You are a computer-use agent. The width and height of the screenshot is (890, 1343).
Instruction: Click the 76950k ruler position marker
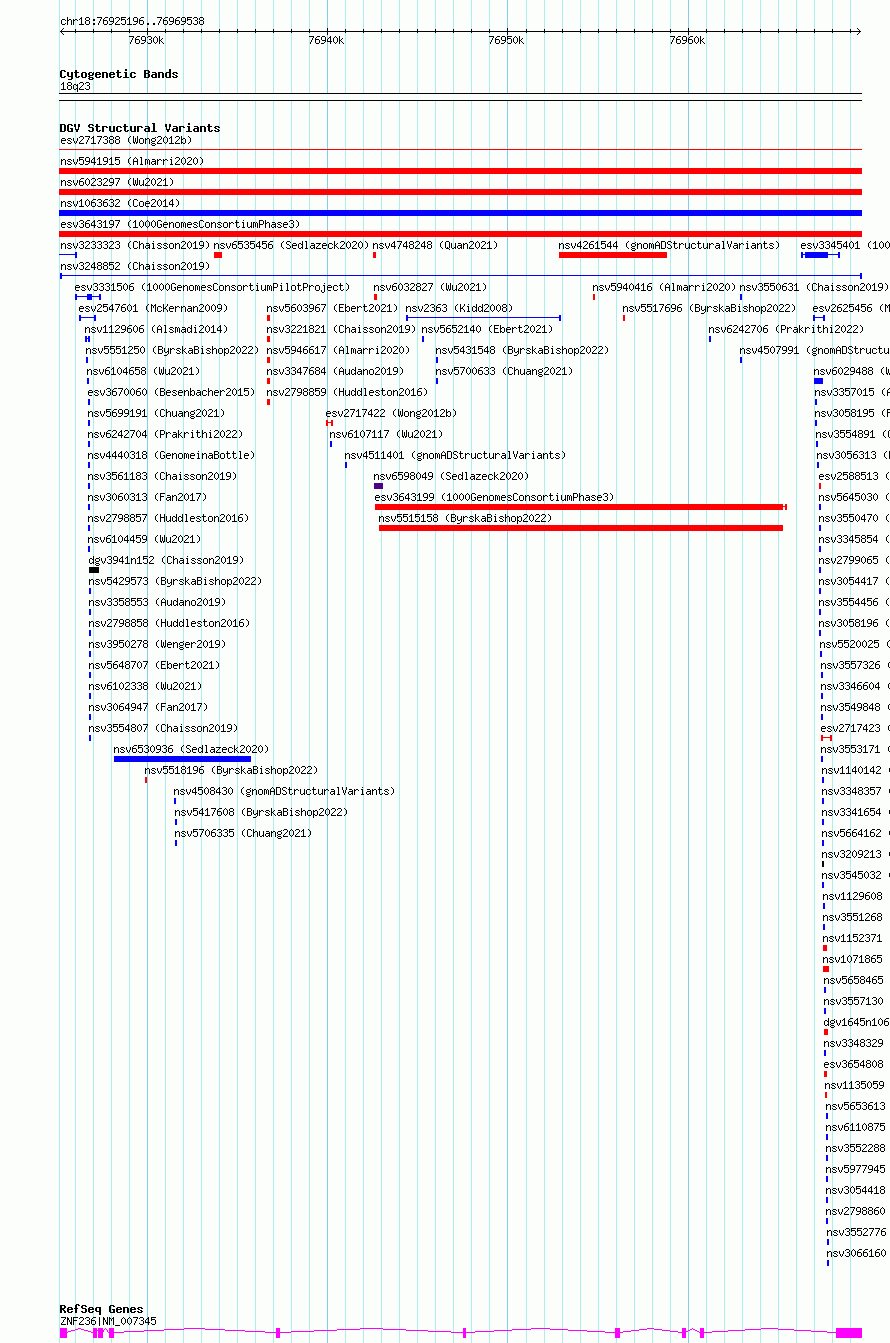click(x=506, y=40)
